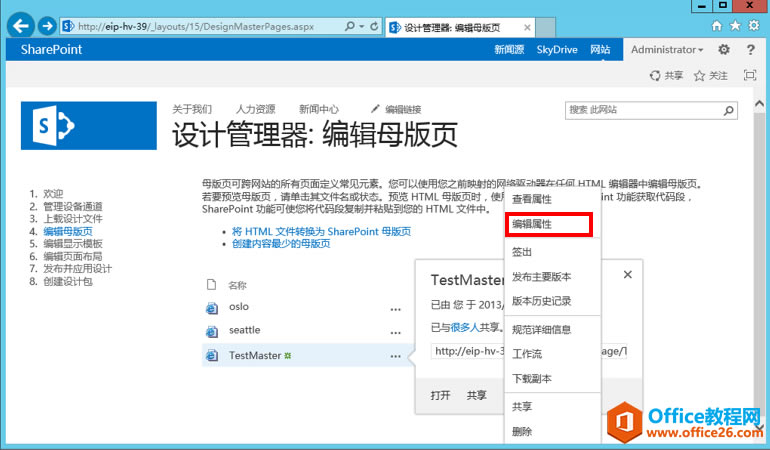The width and height of the screenshot is (770, 450).
Task: Go to step 5 编辑显示模板
Action: (73, 244)
